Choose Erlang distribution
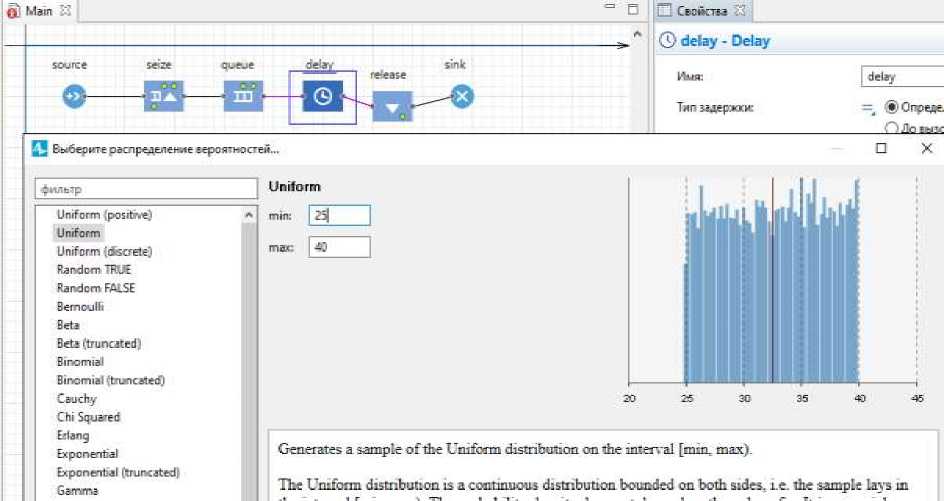 [x=73, y=435]
